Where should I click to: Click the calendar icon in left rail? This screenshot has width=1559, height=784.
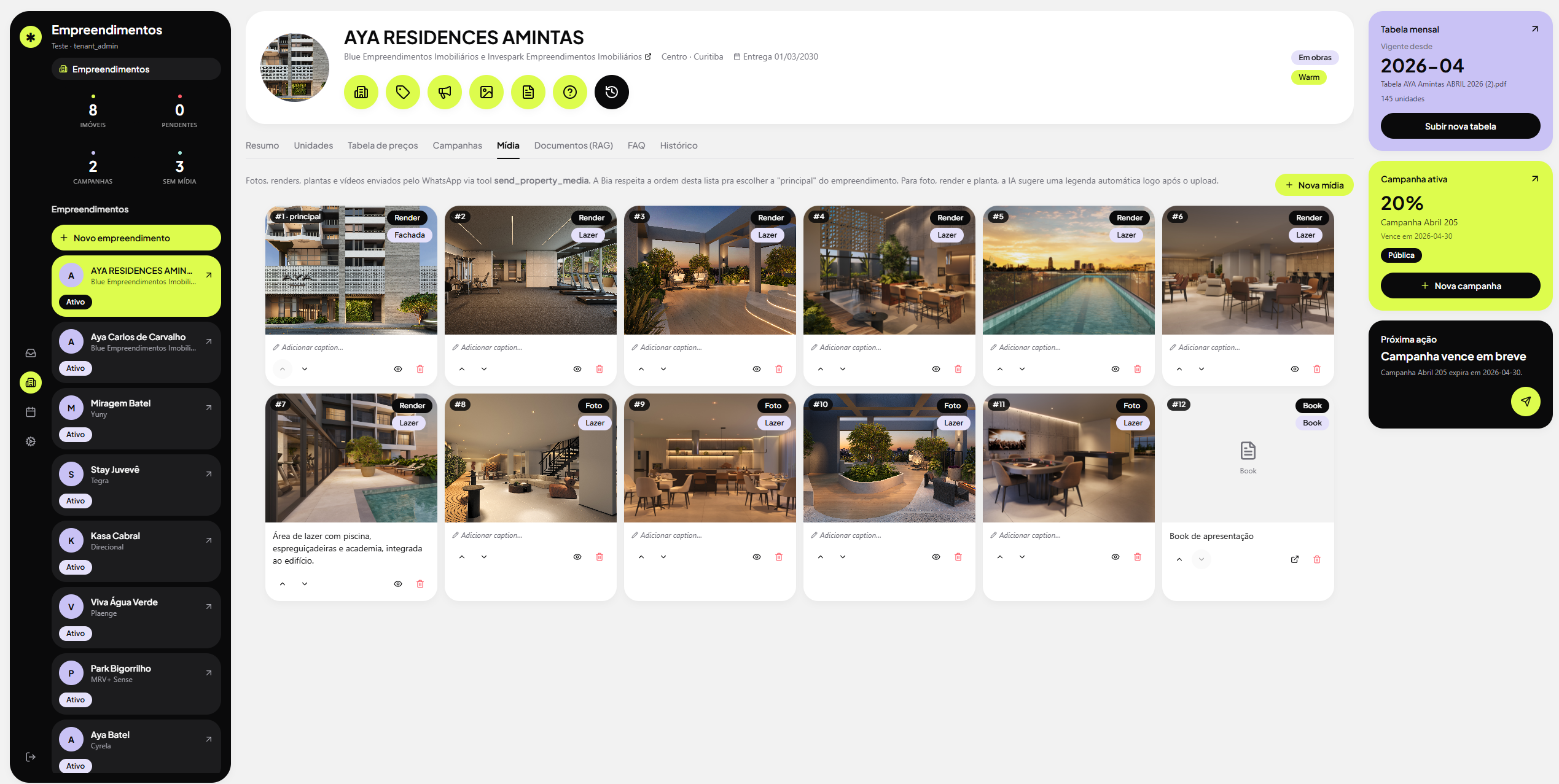pos(31,412)
